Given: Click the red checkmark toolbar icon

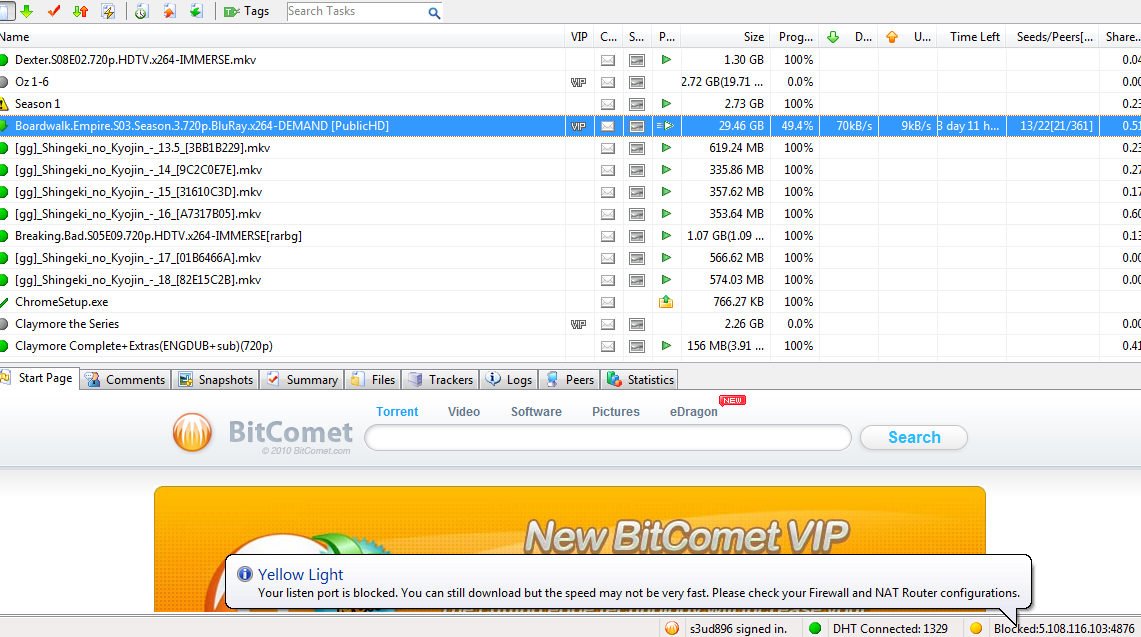Looking at the screenshot, I should 53,11.
